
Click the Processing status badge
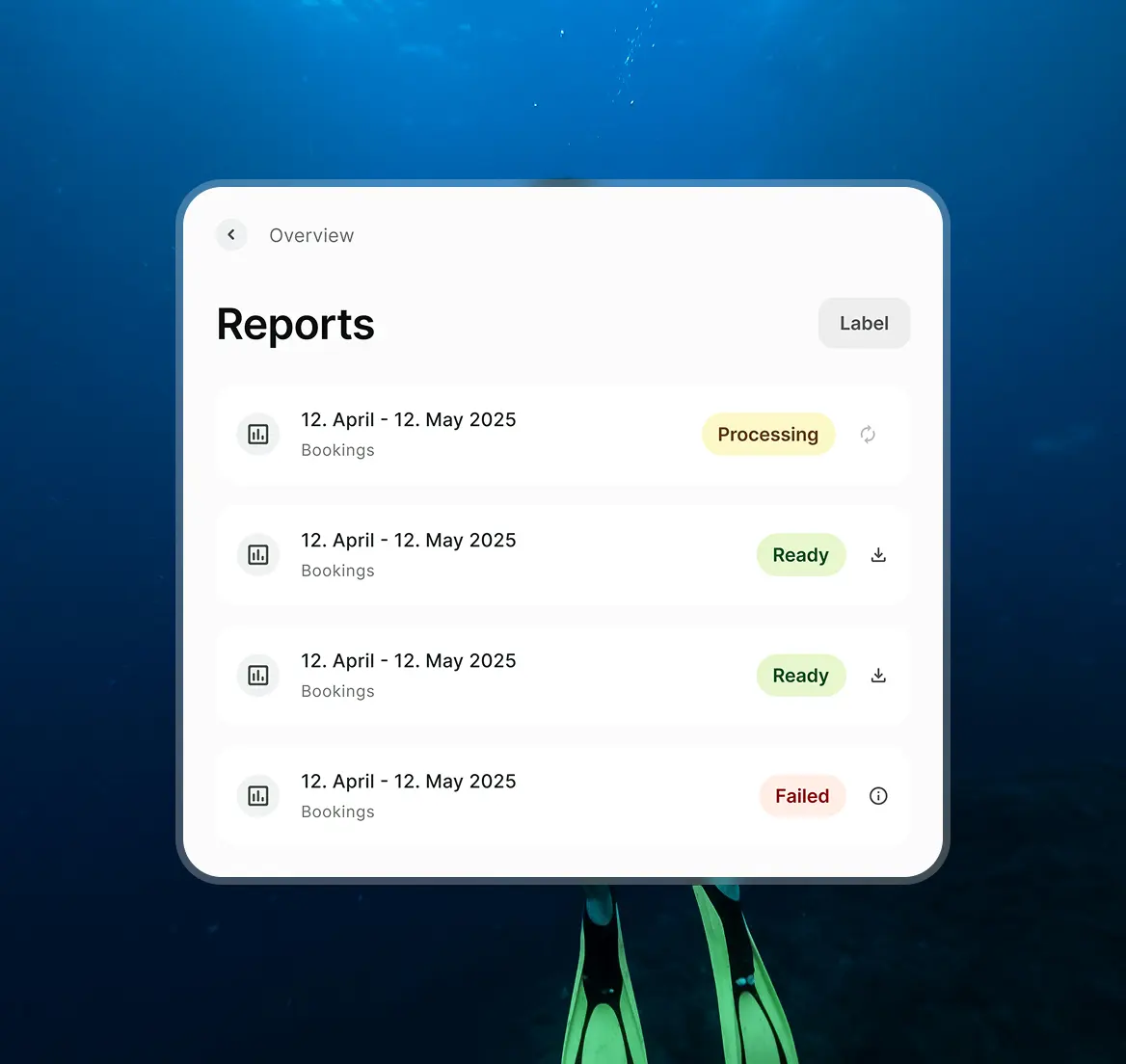click(x=768, y=434)
